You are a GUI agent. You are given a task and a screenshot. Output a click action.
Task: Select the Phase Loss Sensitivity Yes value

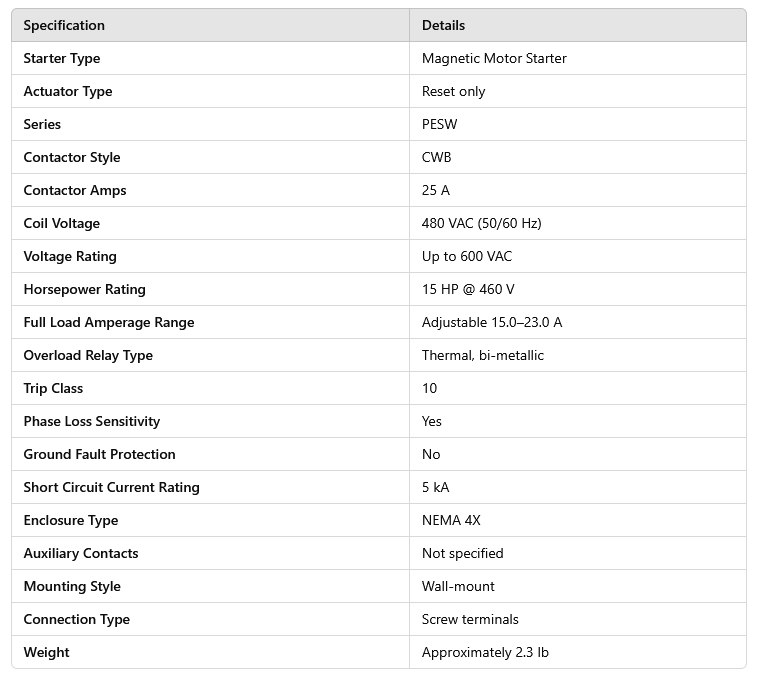pos(432,421)
